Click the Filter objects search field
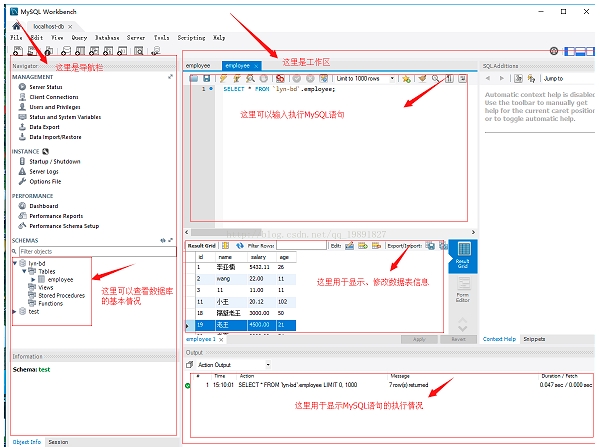The width and height of the screenshot is (600, 447). pos(98,251)
